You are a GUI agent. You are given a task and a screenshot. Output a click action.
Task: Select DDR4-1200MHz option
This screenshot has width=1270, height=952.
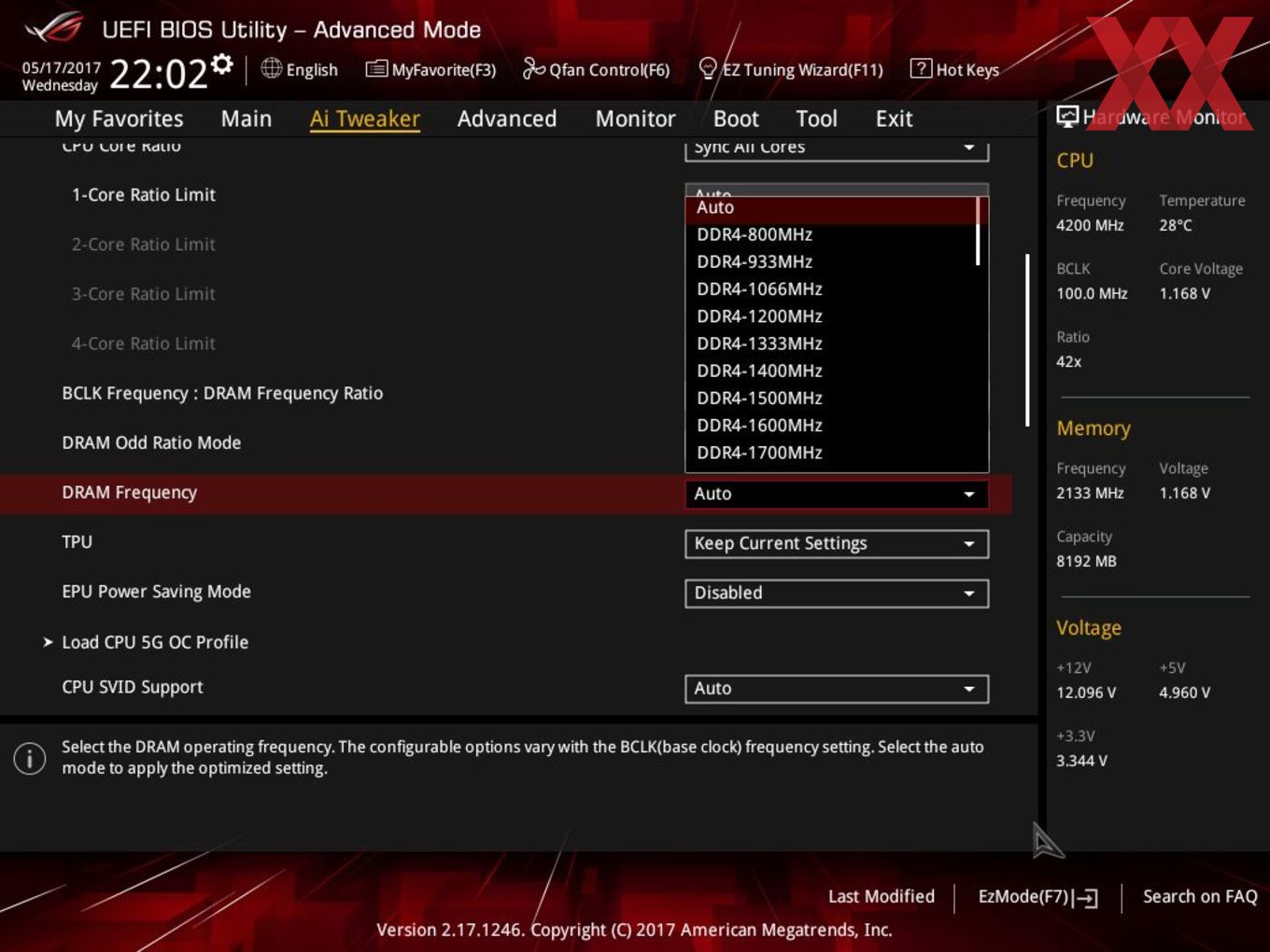coord(831,315)
